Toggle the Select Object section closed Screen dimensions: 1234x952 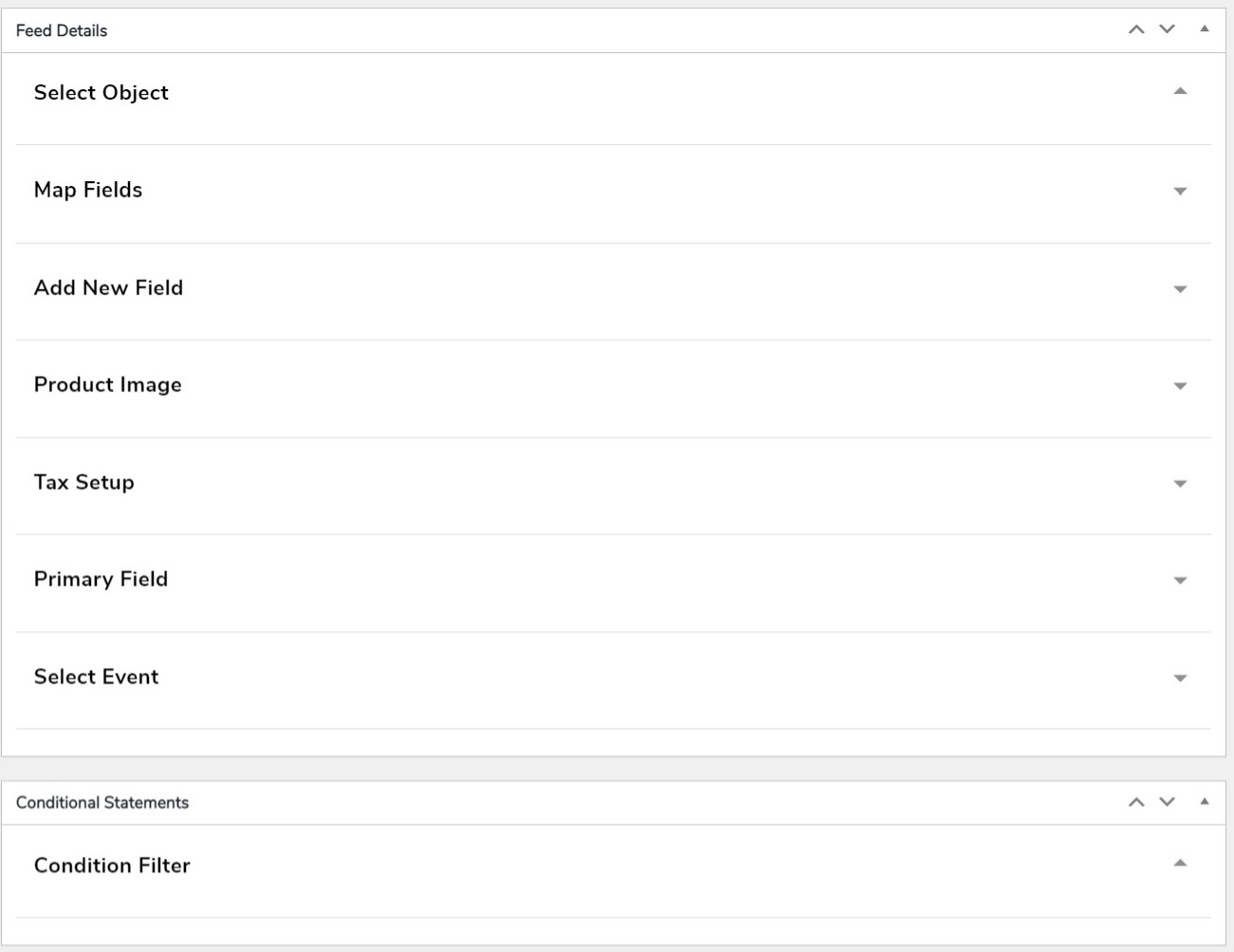click(1179, 92)
